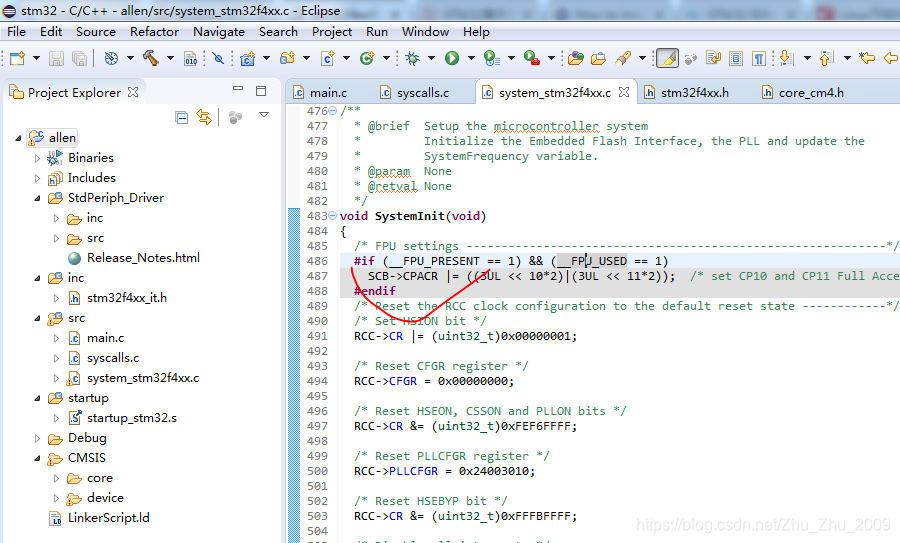Collapse the CMSIS folder
The height and width of the screenshot is (543, 900).
point(37,458)
